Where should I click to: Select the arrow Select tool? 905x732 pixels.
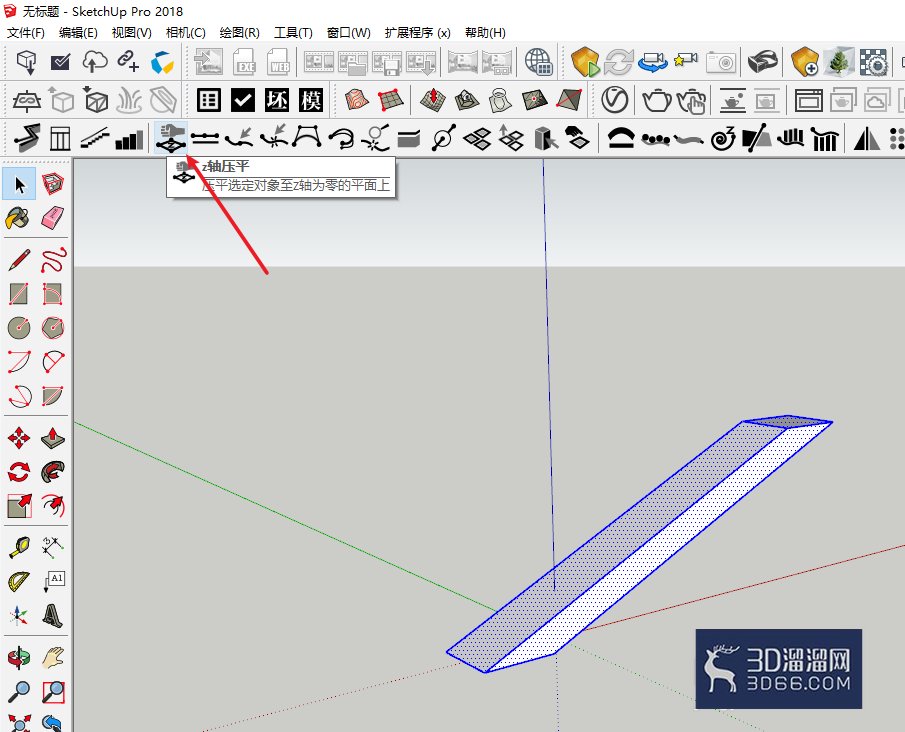click(20, 185)
